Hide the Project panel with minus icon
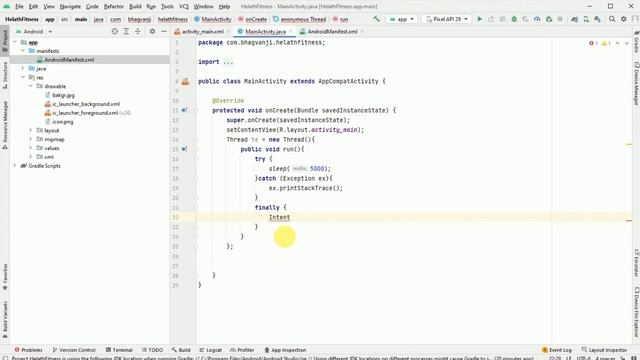 [x=164, y=31]
